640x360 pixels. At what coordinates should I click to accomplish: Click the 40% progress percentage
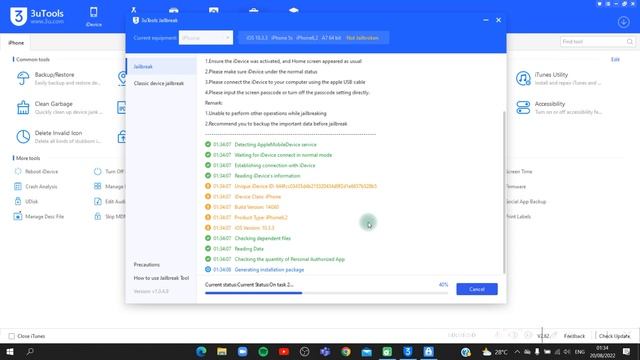(x=443, y=284)
